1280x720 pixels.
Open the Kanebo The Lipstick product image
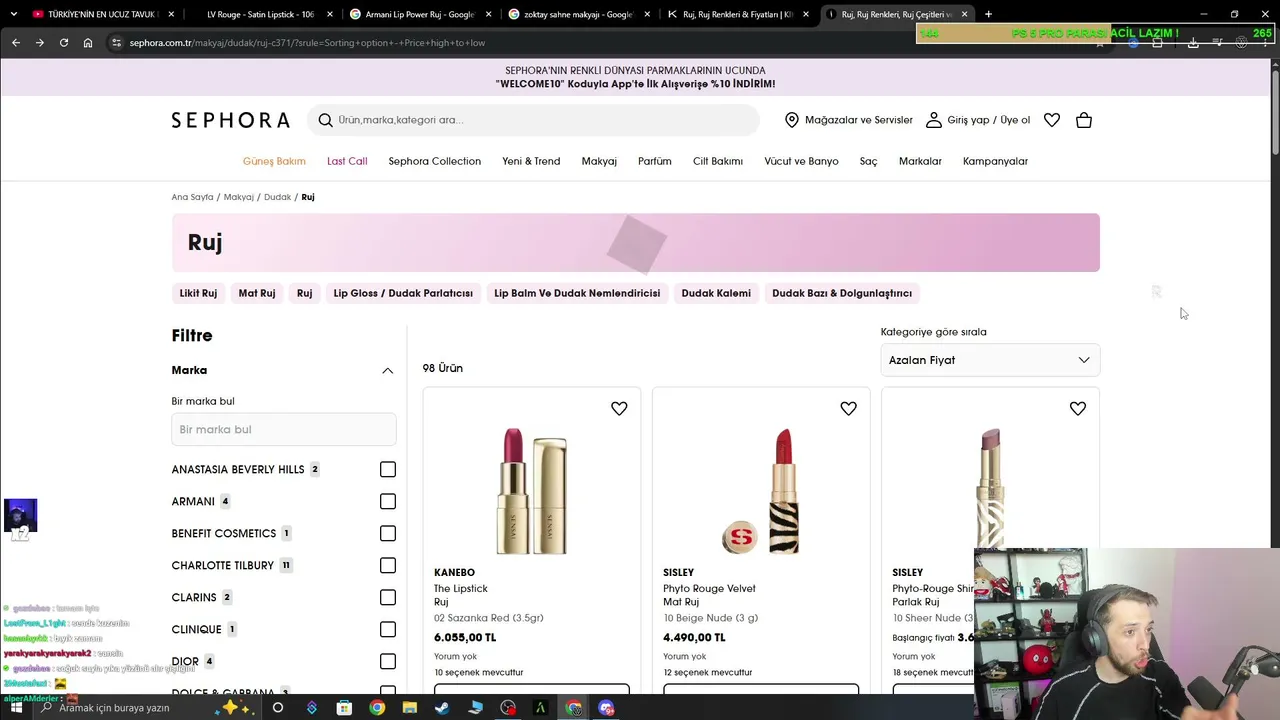[x=531, y=490]
